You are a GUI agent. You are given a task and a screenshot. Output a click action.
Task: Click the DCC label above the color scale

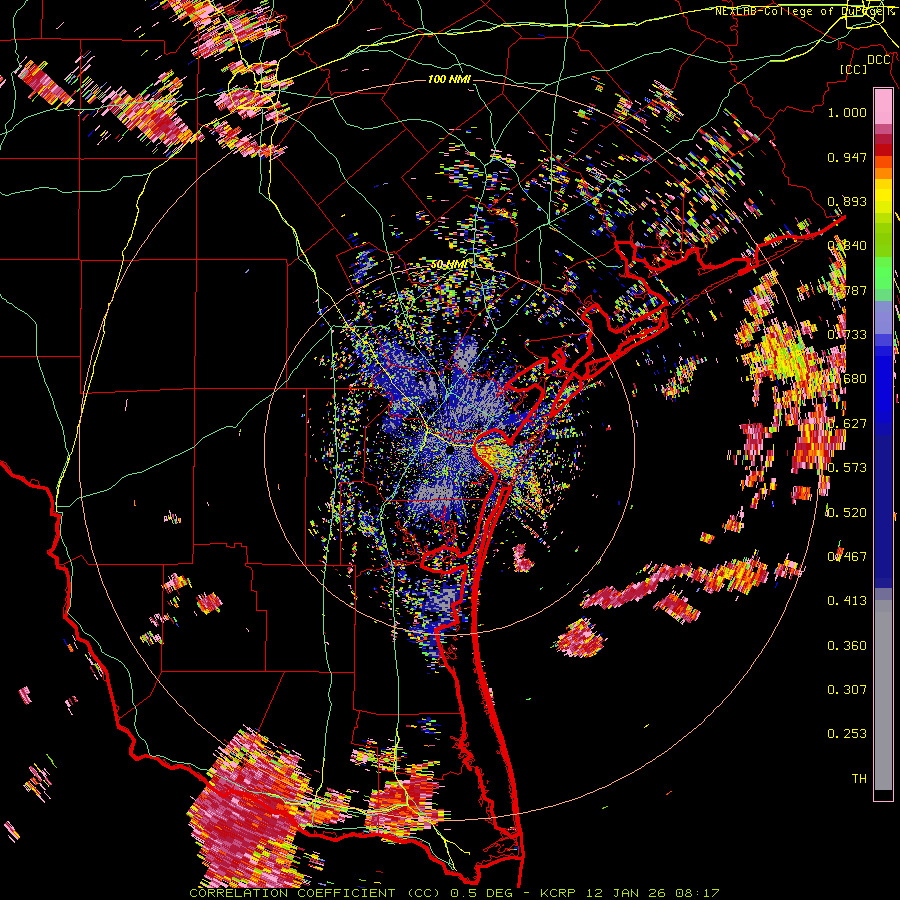[879, 60]
